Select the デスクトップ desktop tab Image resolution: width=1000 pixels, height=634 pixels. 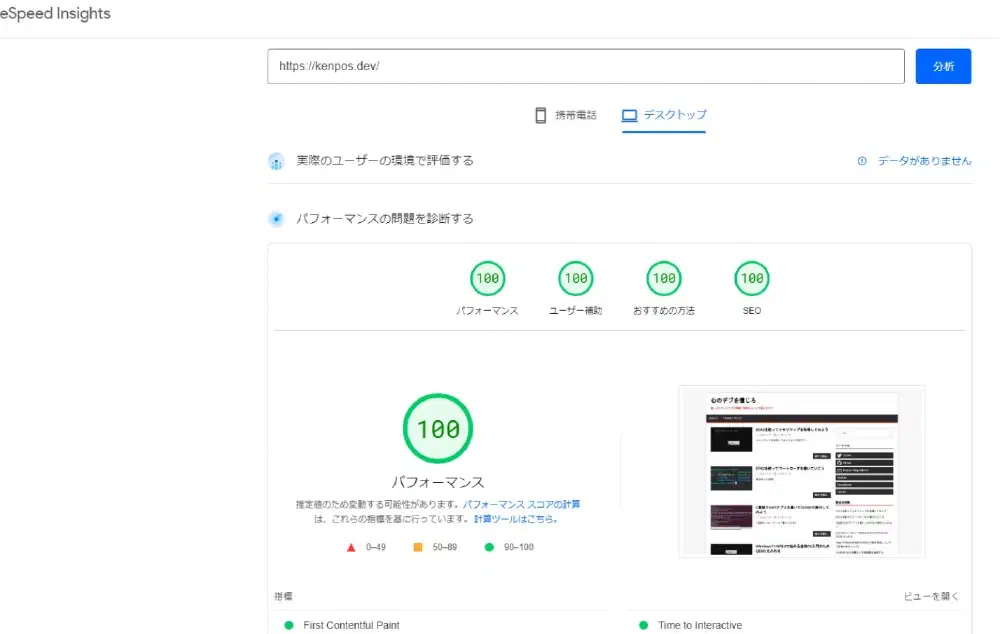(664, 115)
